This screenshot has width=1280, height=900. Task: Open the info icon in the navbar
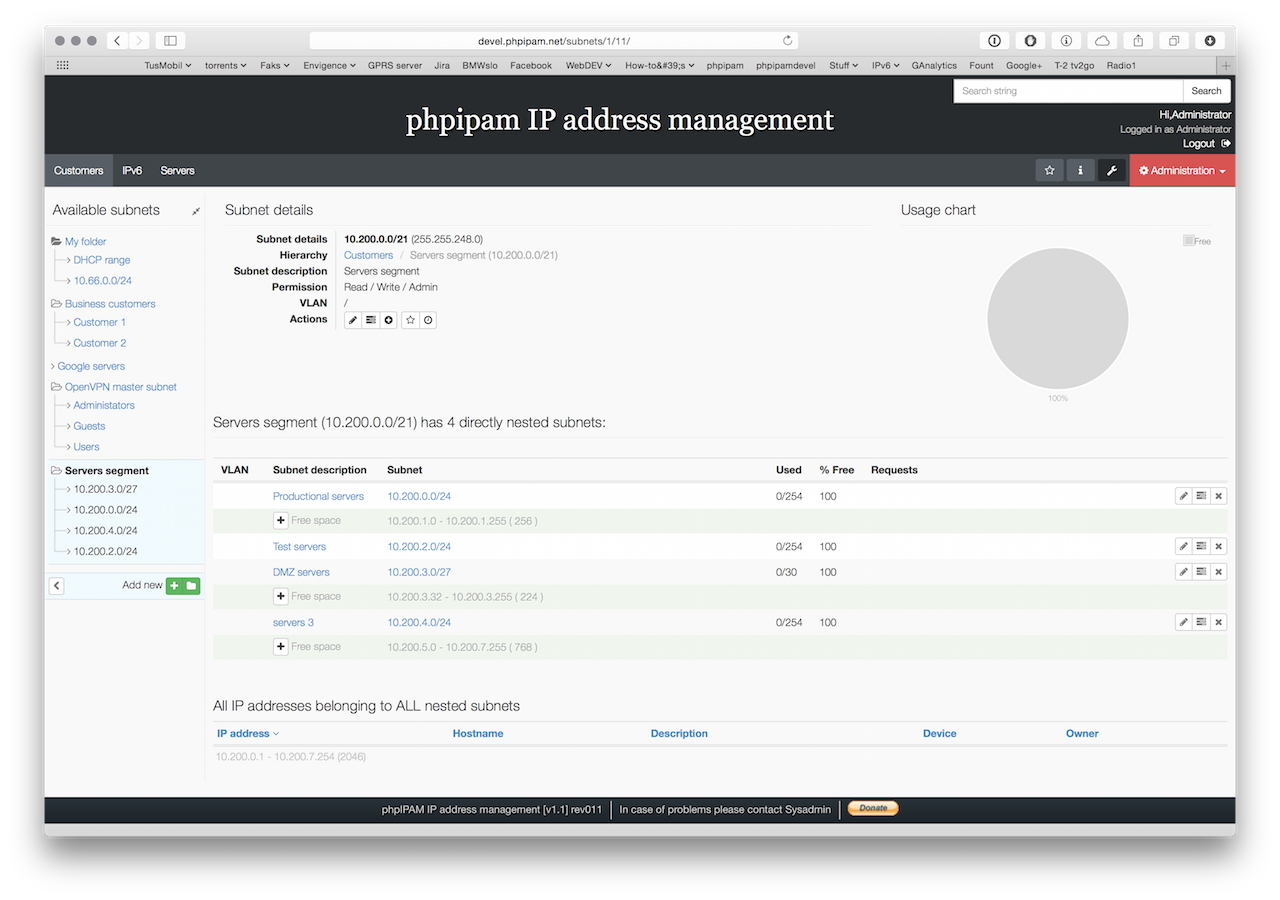pos(1080,170)
